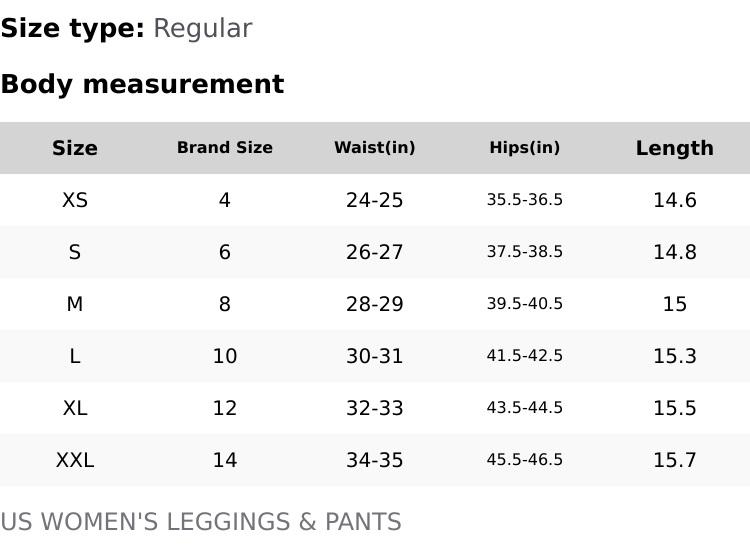The height and width of the screenshot is (558, 750).
Task: Click the Waist(in) column header
Action: pyautogui.click(x=375, y=148)
